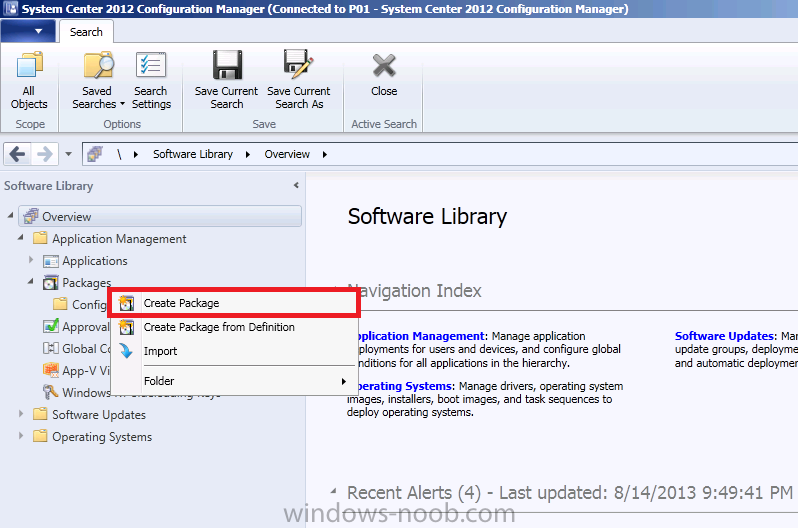Collapse the Software Library navigation pane

(295, 186)
